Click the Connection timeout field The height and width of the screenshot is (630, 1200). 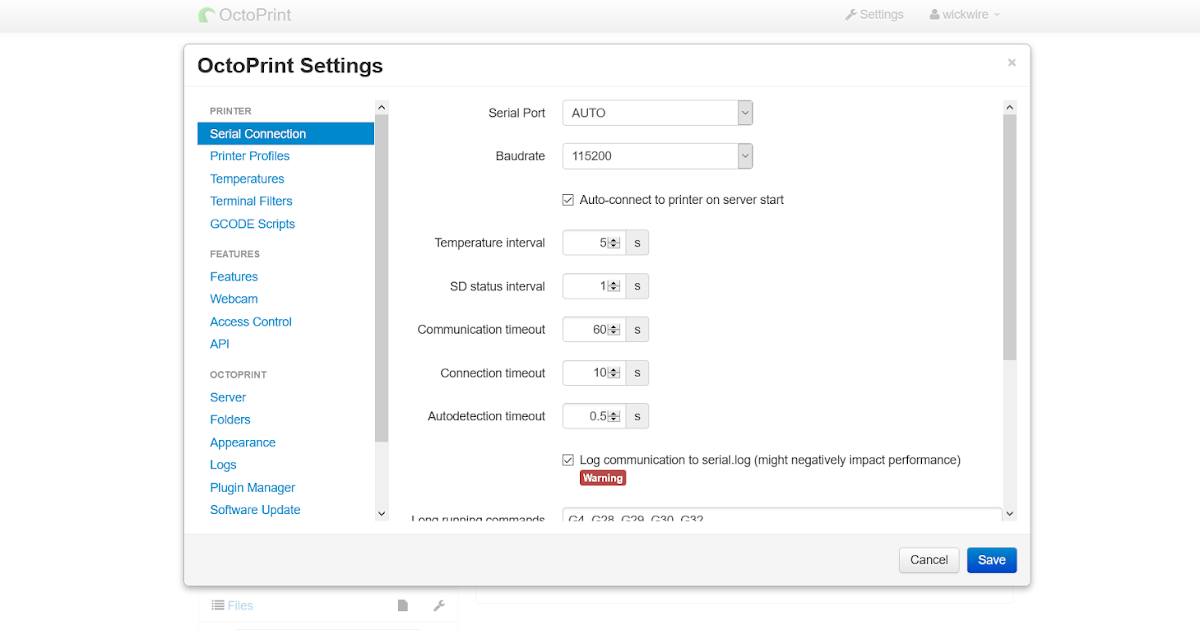tap(594, 373)
